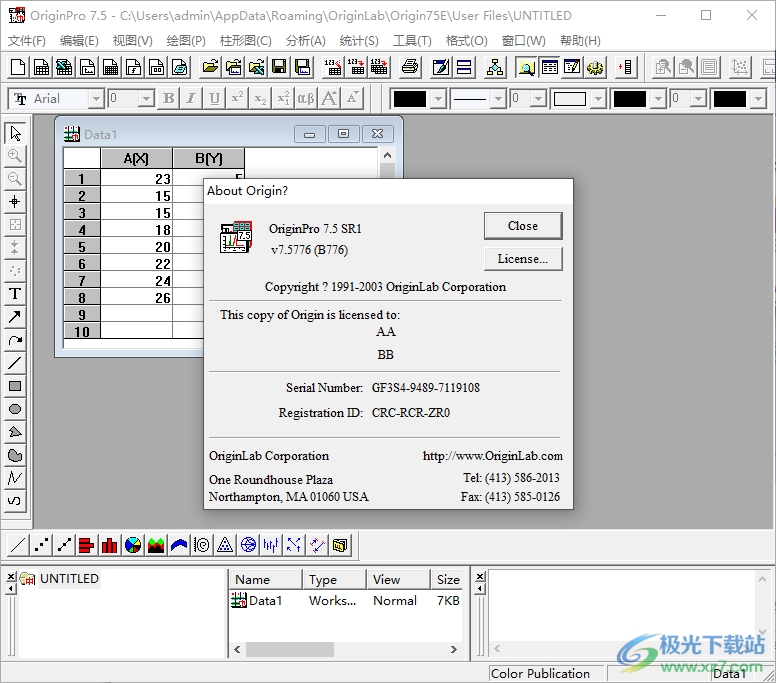Select the Rectangle drawing tool
776x683 pixels.
(x=15, y=386)
